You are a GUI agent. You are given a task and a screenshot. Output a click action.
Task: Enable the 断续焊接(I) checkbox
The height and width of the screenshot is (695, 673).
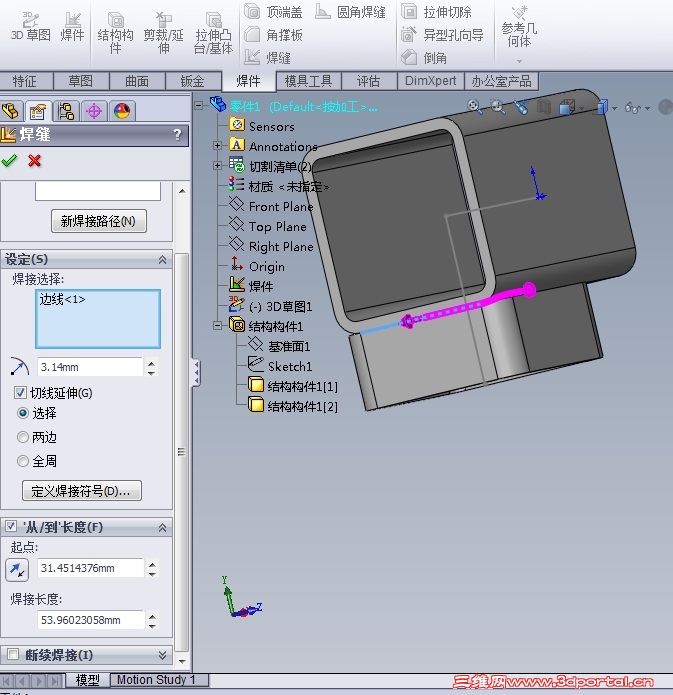click(x=13, y=654)
